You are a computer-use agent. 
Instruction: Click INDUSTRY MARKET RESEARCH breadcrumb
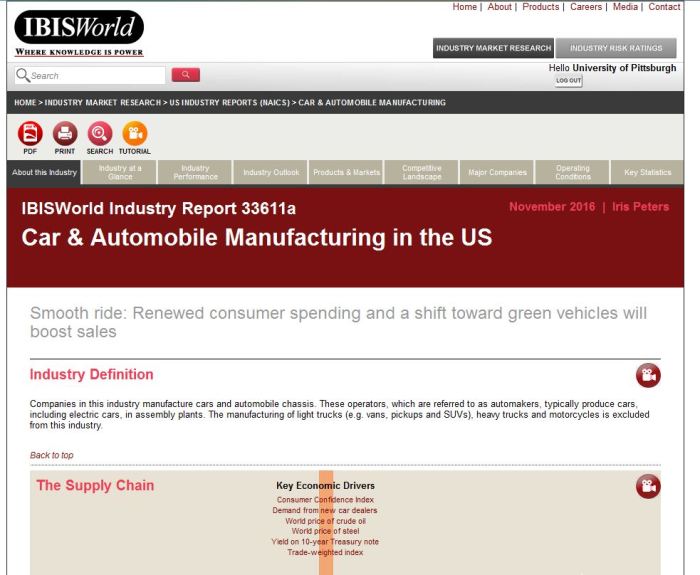103,103
